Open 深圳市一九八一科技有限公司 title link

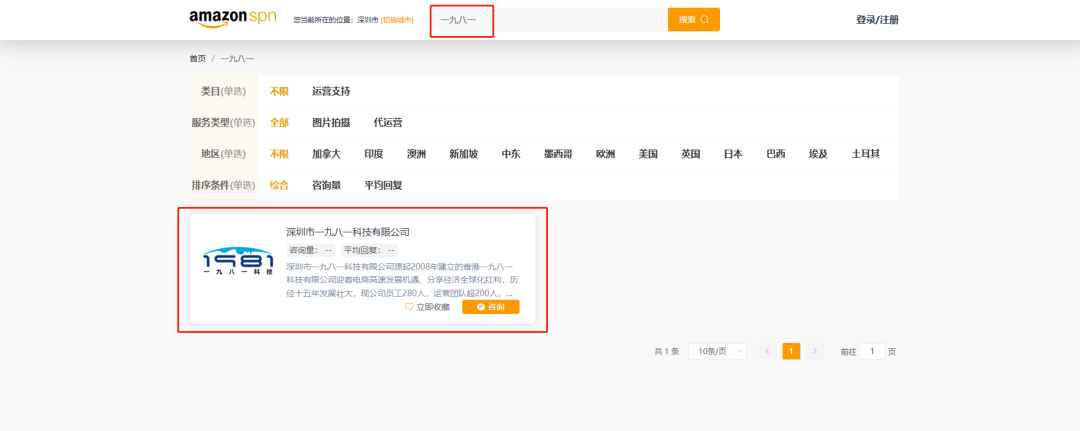tap(348, 232)
